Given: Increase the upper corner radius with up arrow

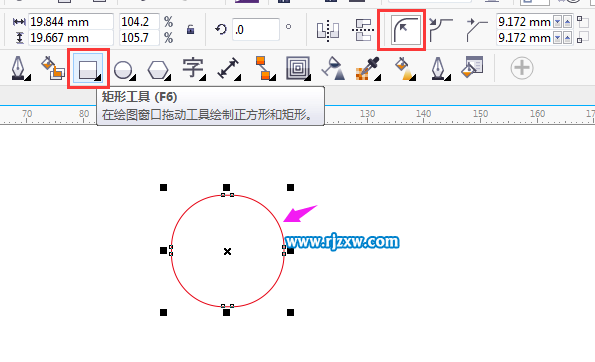Looking at the screenshot, I should click(567, 22).
